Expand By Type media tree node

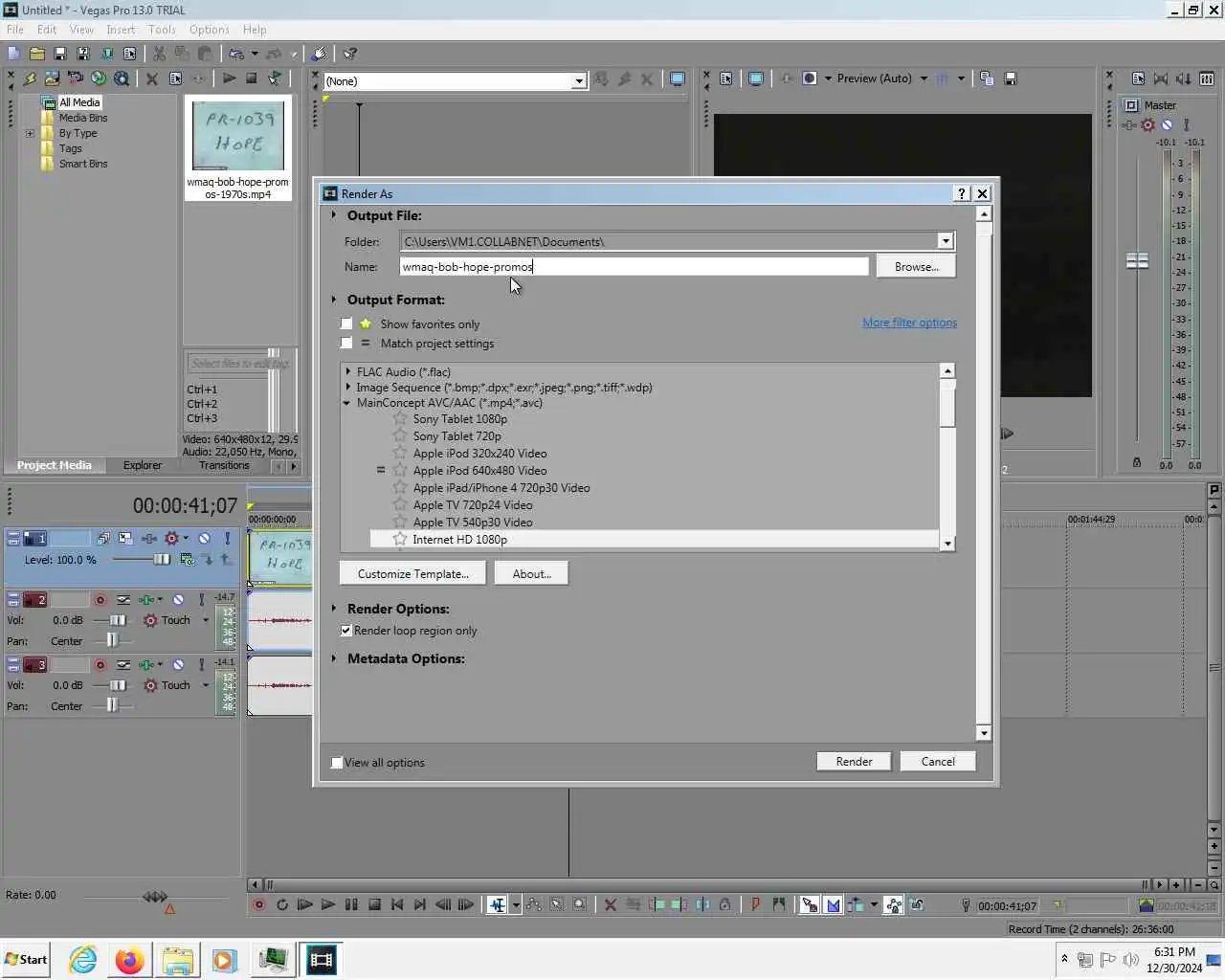click(x=31, y=133)
